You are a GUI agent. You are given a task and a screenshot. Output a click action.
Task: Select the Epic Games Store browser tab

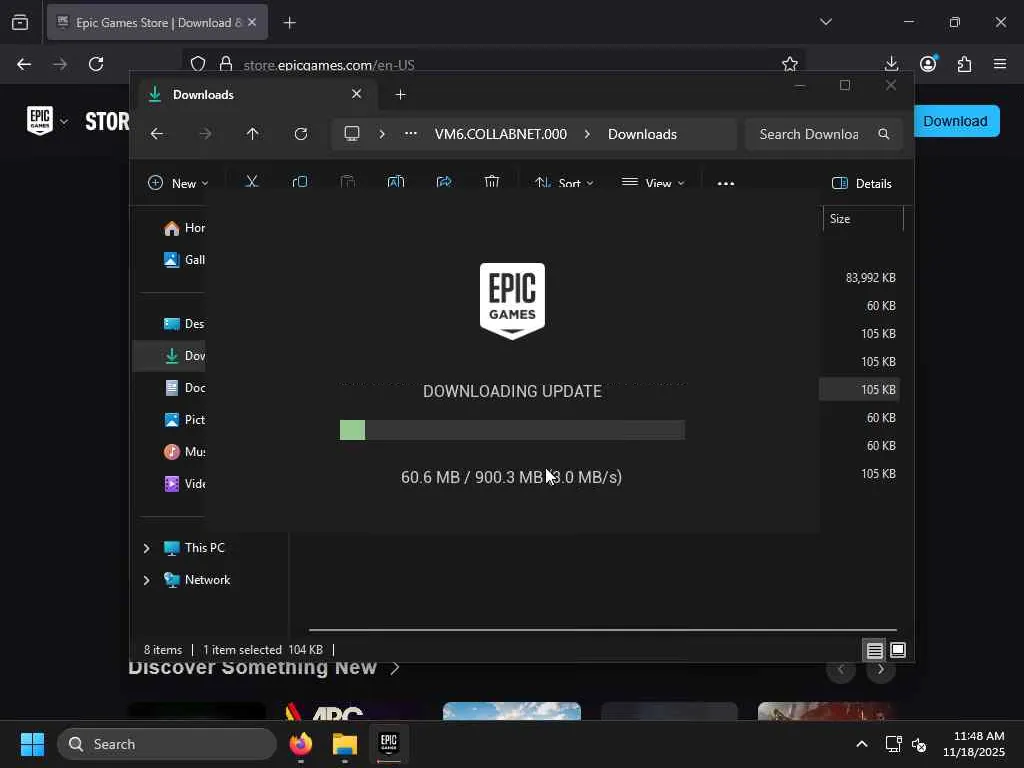click(157, 22)
